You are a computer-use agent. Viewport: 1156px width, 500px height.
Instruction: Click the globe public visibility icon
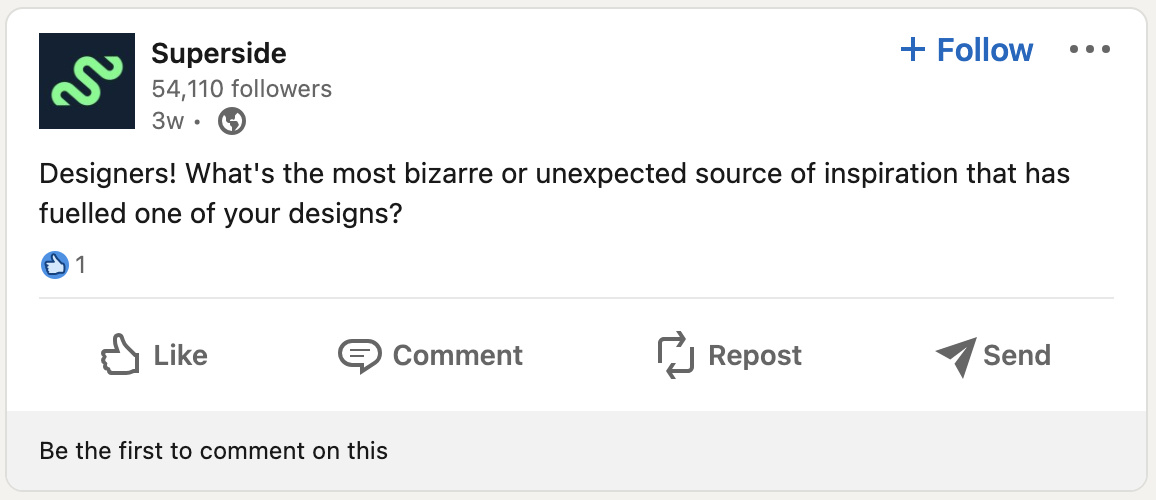232,121
